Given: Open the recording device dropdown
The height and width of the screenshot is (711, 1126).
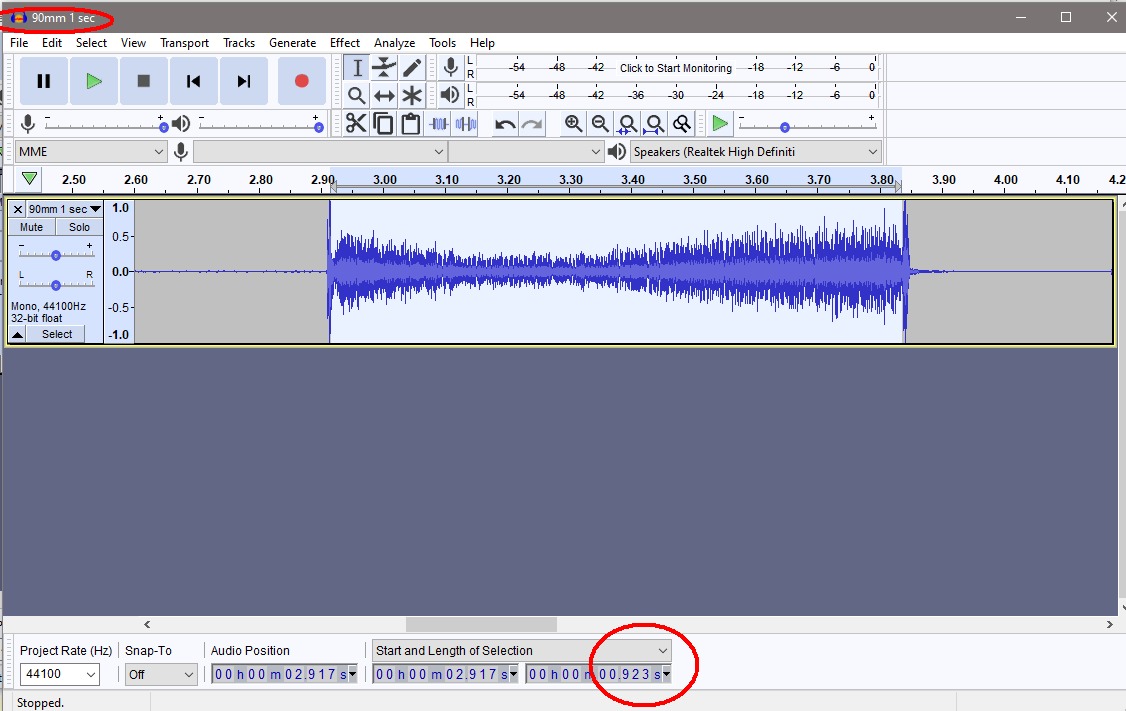Looking at the screenshot, I should click(320, 152).
